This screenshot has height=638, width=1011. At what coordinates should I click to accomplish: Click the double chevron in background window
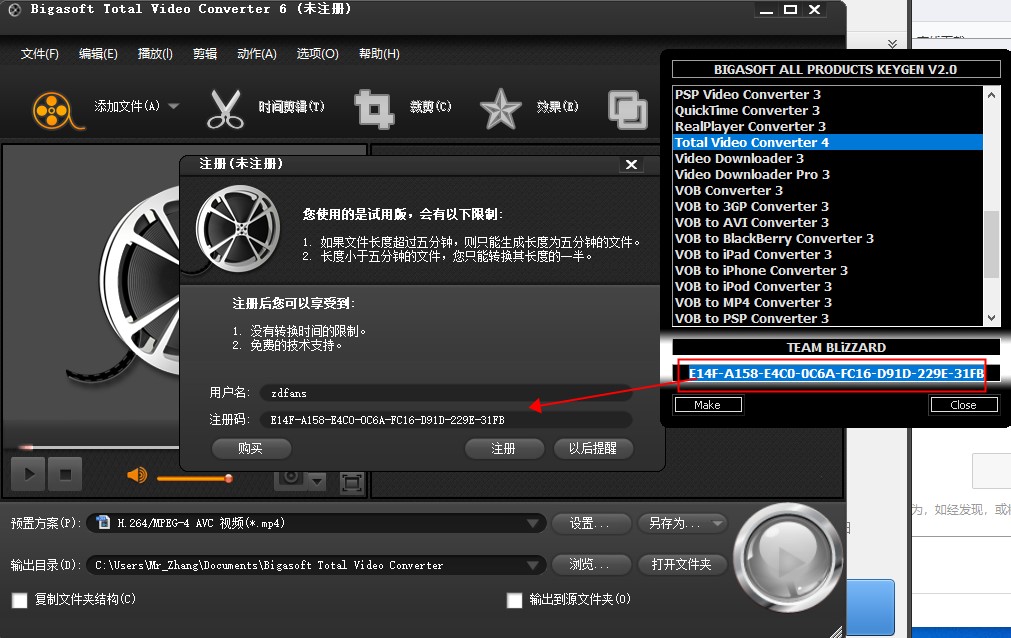click(x=892, y=44)
